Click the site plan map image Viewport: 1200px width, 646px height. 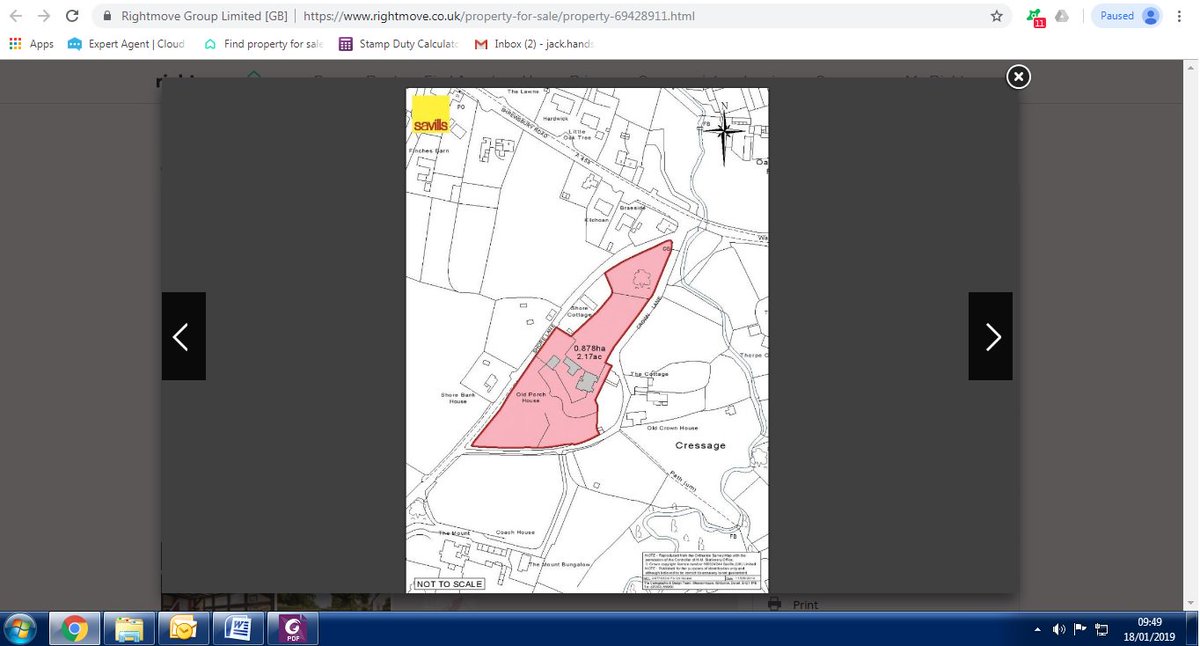coord(587,340)
